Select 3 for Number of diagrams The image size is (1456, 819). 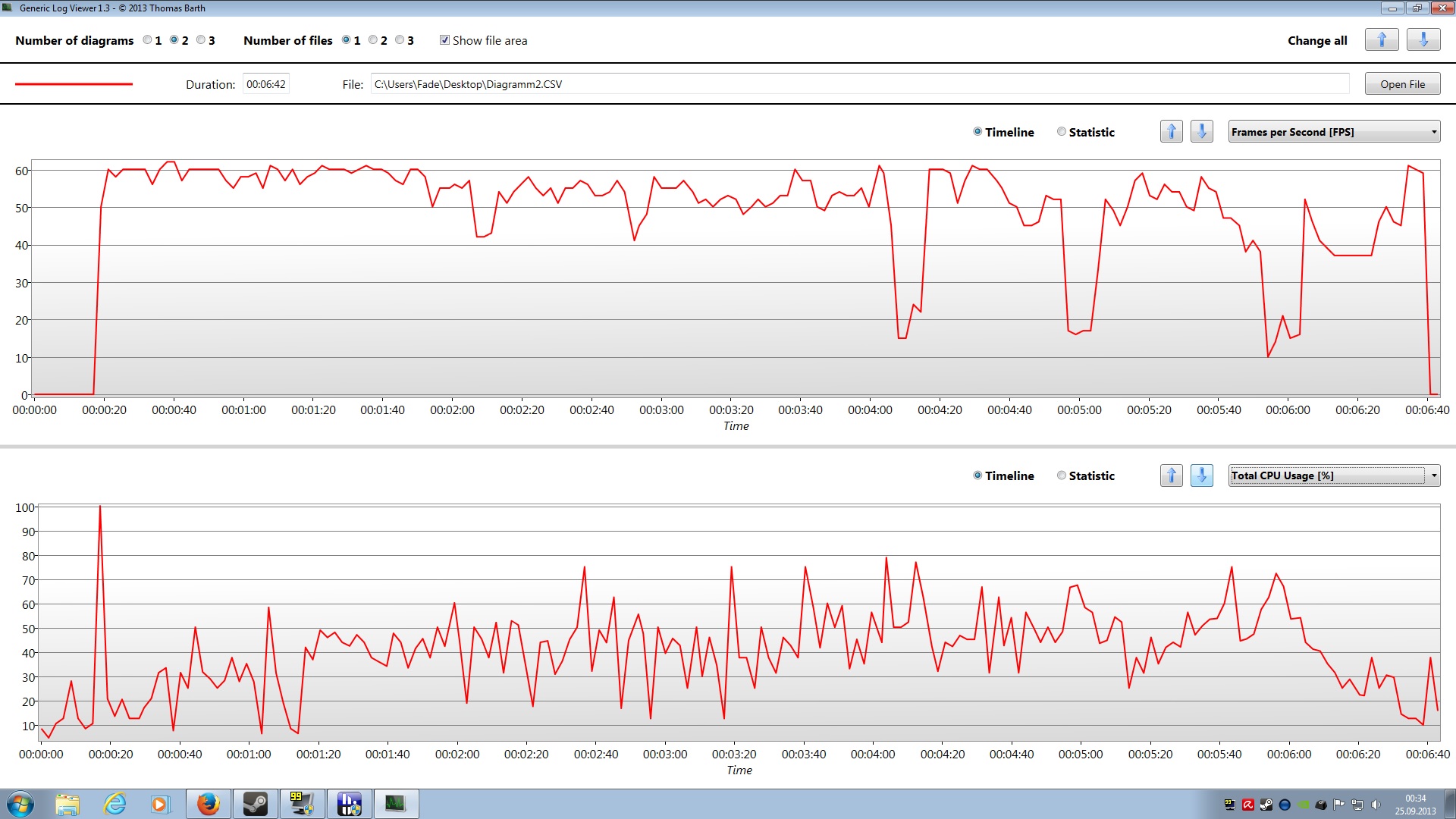click(x=201, y=40)
